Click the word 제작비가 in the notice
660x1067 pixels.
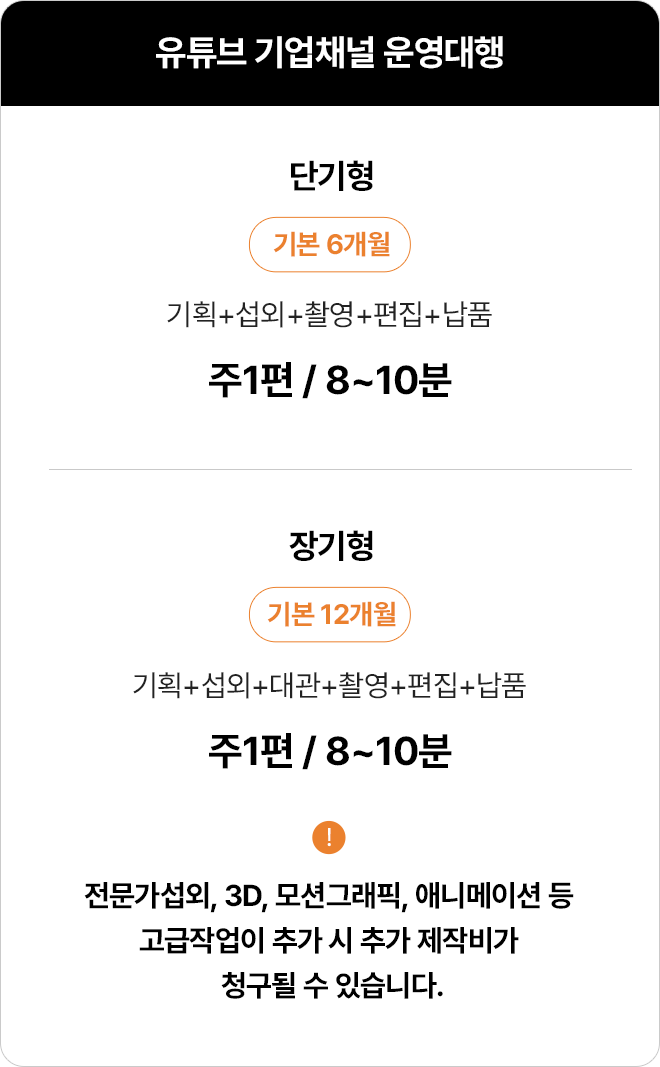click(468, 940)
